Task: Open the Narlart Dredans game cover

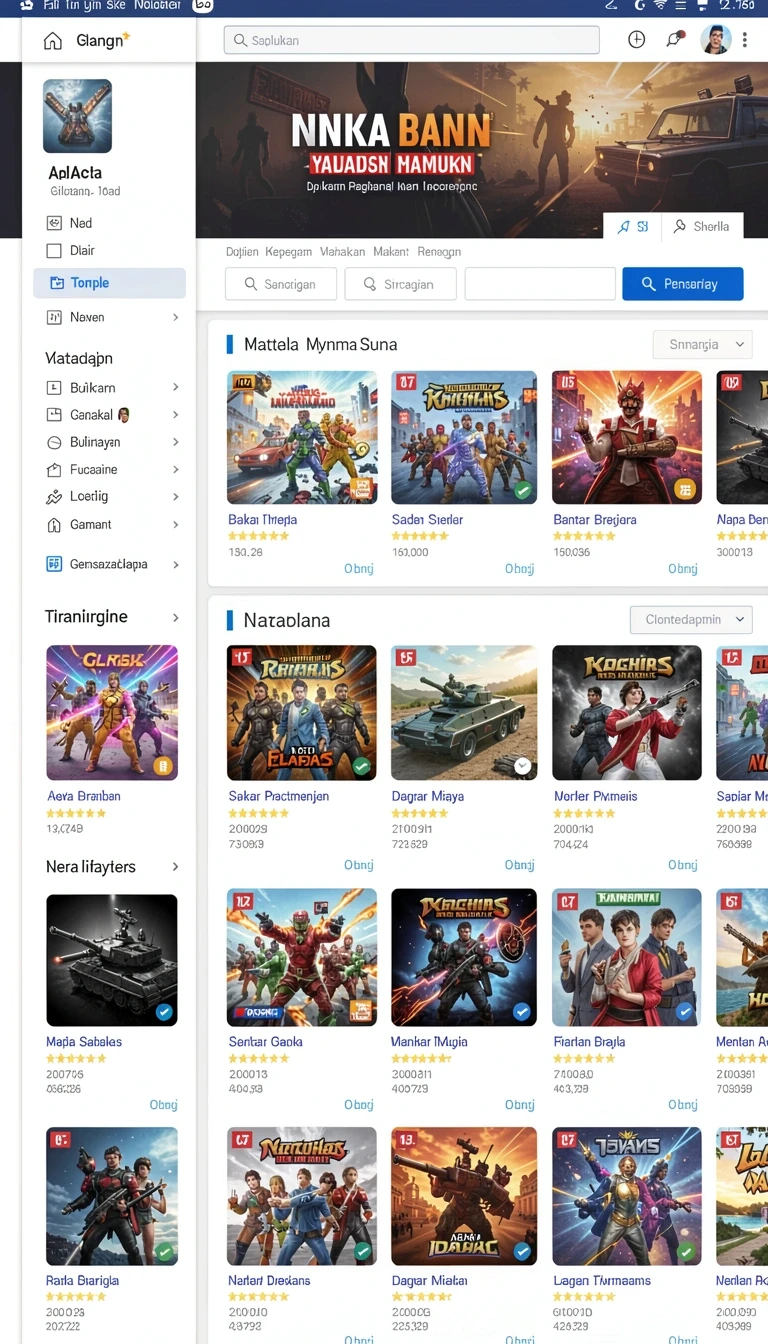Action: click(302, 1196)
